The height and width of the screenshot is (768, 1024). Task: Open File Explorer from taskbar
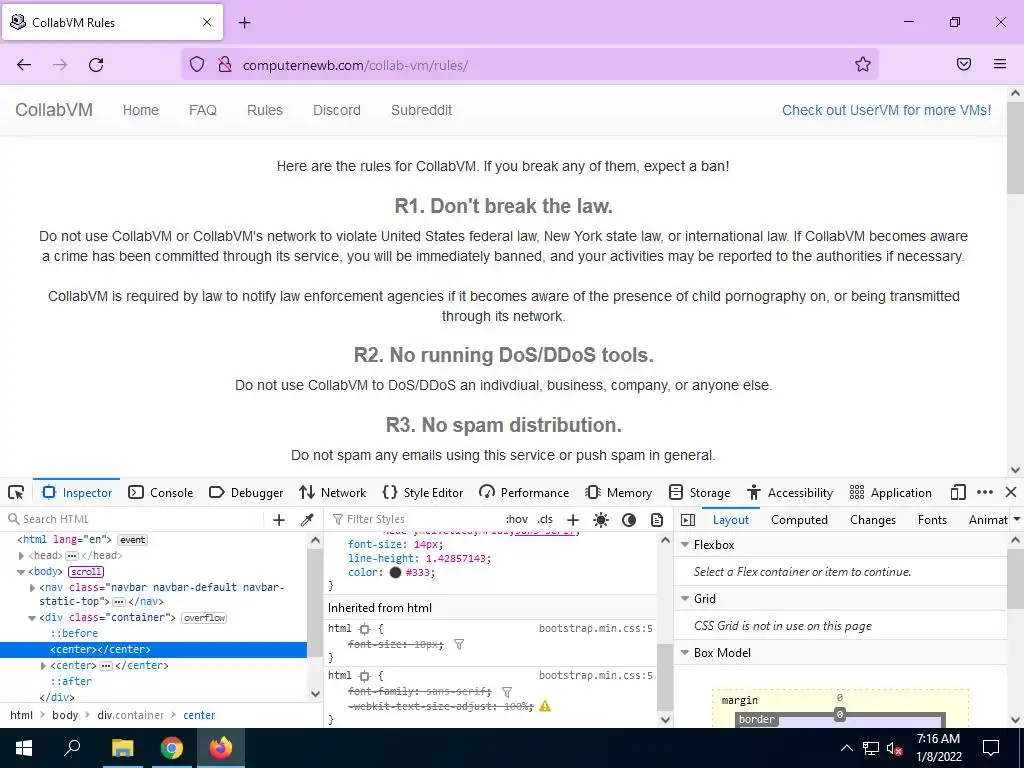click(122, 748)
